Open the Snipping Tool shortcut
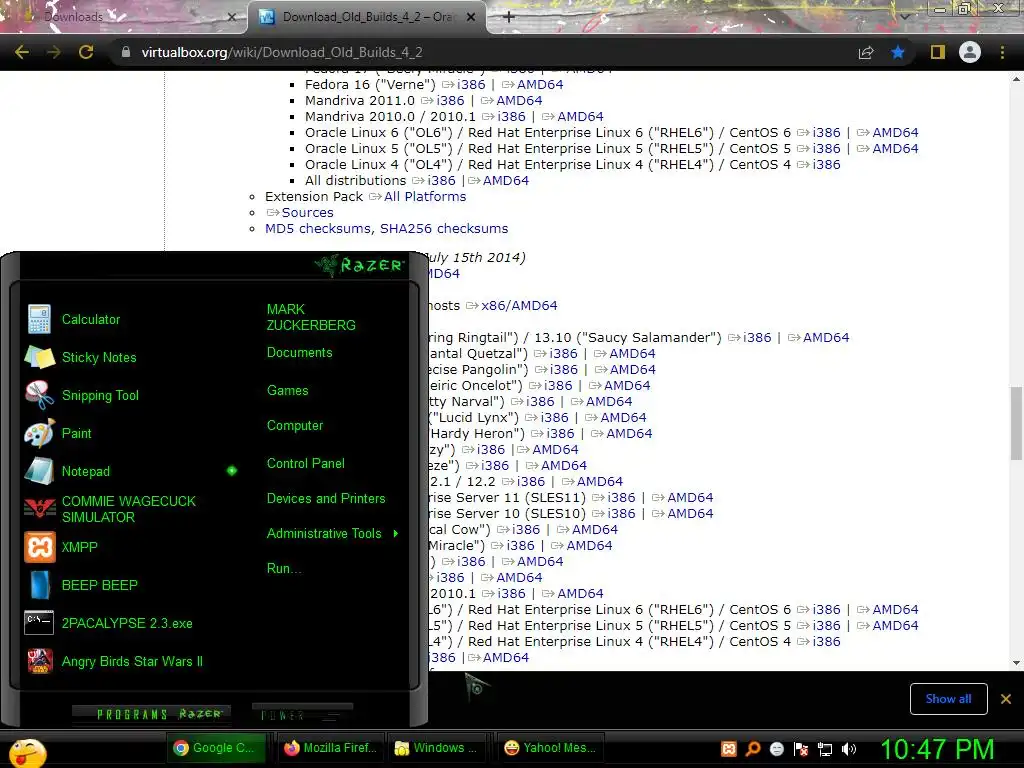 tap(82, 395)
